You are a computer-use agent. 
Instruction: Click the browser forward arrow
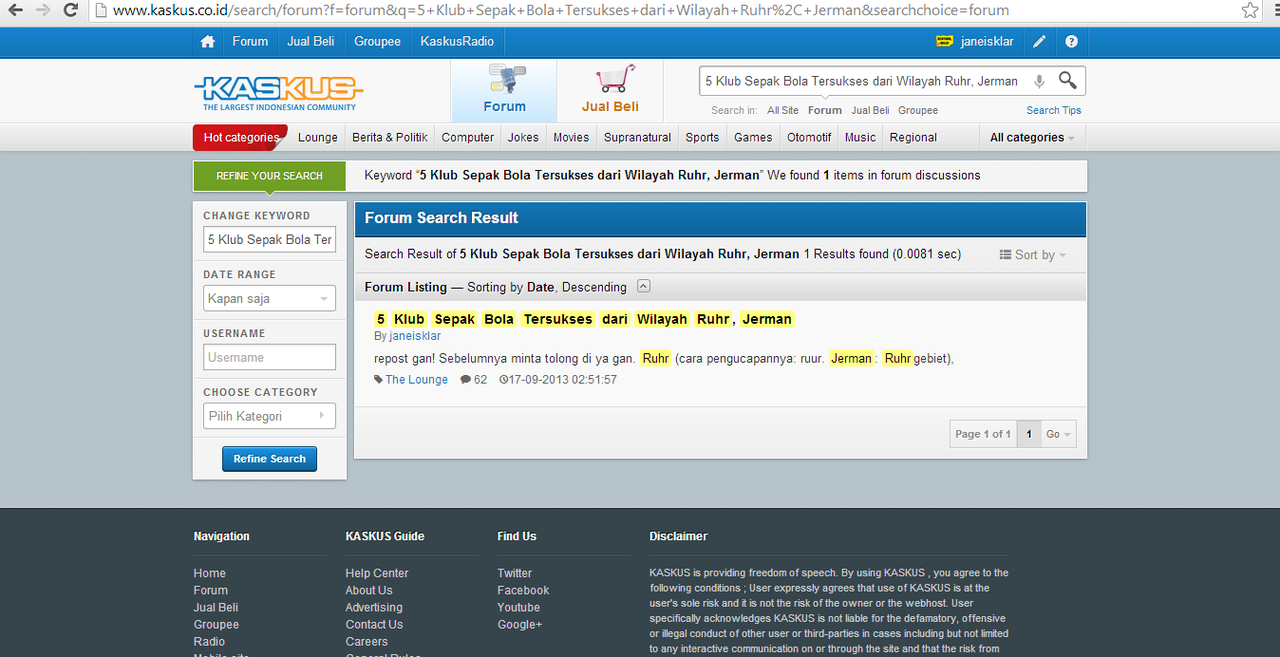(x=42, y=10)
